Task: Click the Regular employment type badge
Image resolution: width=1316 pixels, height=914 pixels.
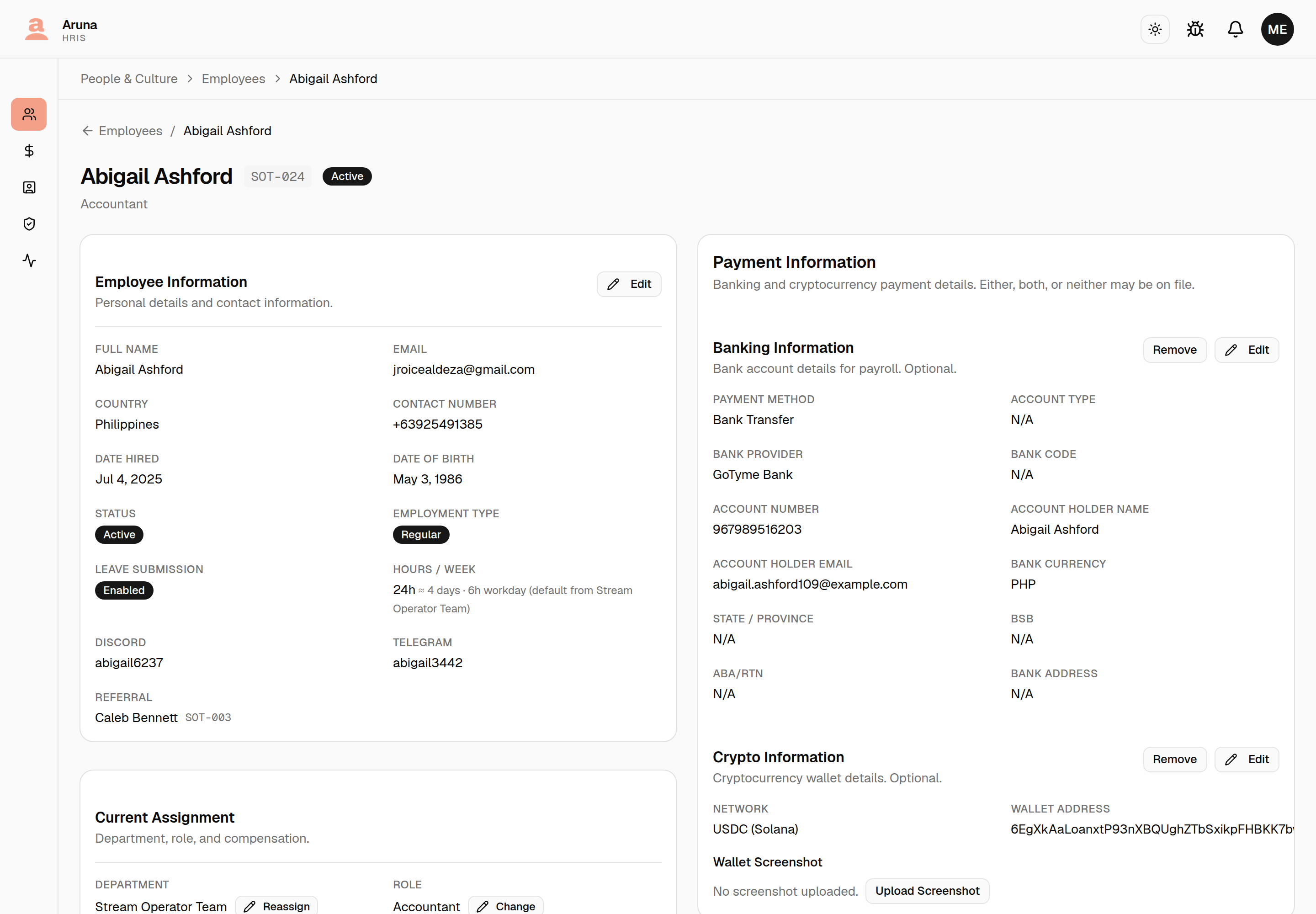Action: [x=421, y=535]
